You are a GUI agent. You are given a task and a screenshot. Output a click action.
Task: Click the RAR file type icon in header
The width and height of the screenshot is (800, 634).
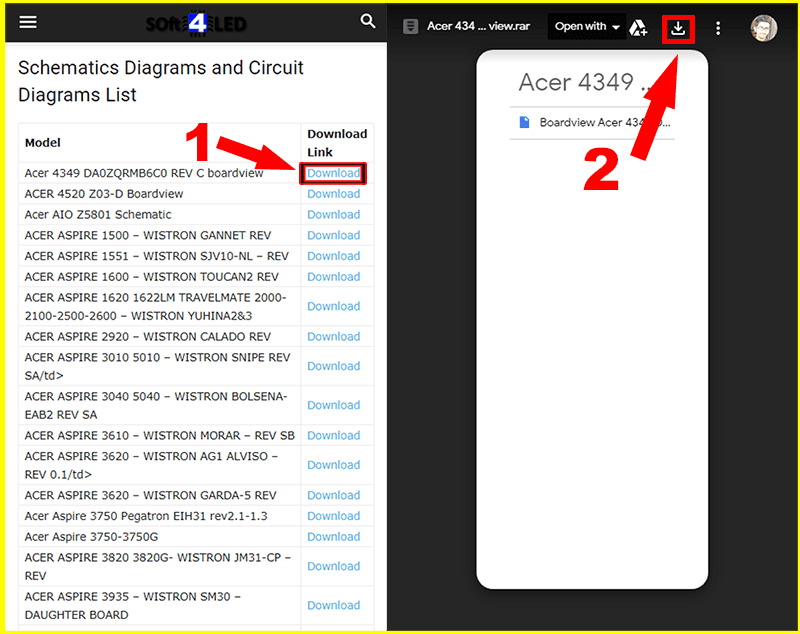(x=410, y=27)
